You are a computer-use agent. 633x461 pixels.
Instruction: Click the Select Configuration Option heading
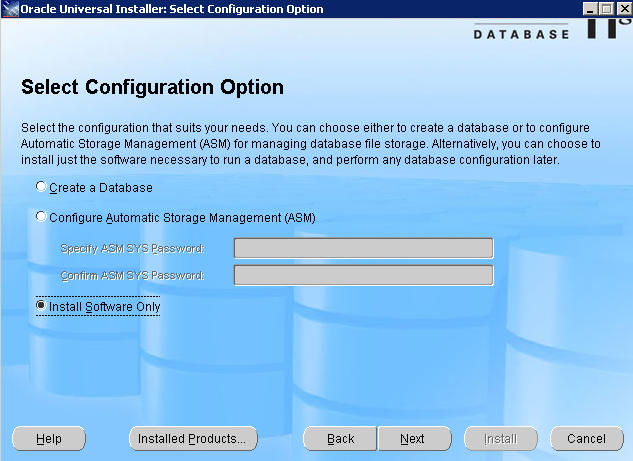tap(152, 87)
